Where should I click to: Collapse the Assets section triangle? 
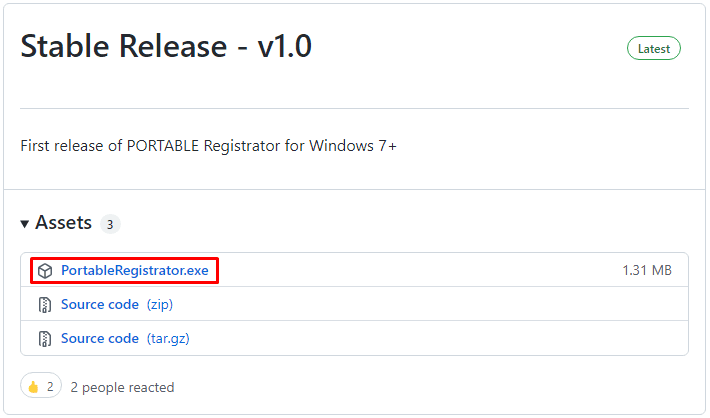tap(25, 223)
